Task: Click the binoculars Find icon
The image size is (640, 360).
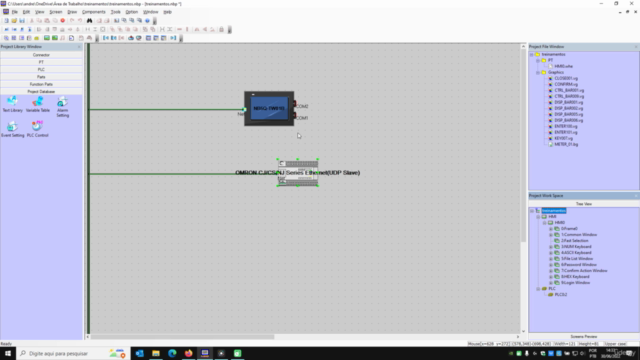Action: (x=89, y=20)
